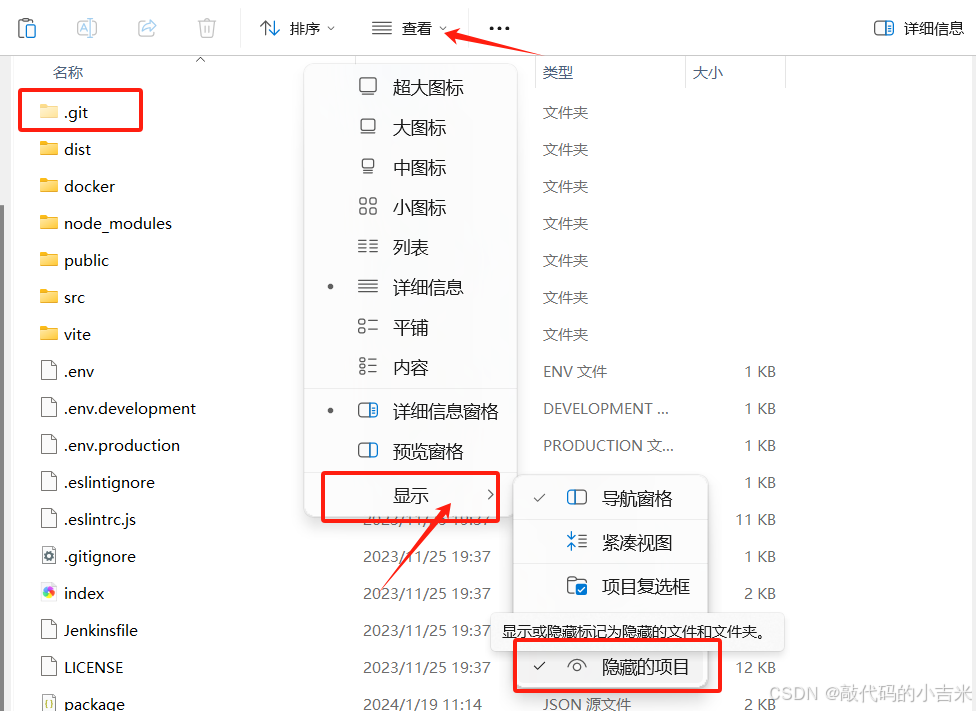This screenshot has width=976, height=711.
Task: Select 详细信息 details view in menu
Action: (410, 287)
